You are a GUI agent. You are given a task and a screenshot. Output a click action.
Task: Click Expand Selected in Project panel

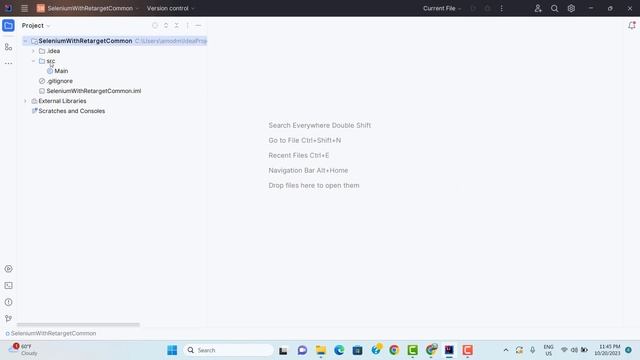click(166, 25)
